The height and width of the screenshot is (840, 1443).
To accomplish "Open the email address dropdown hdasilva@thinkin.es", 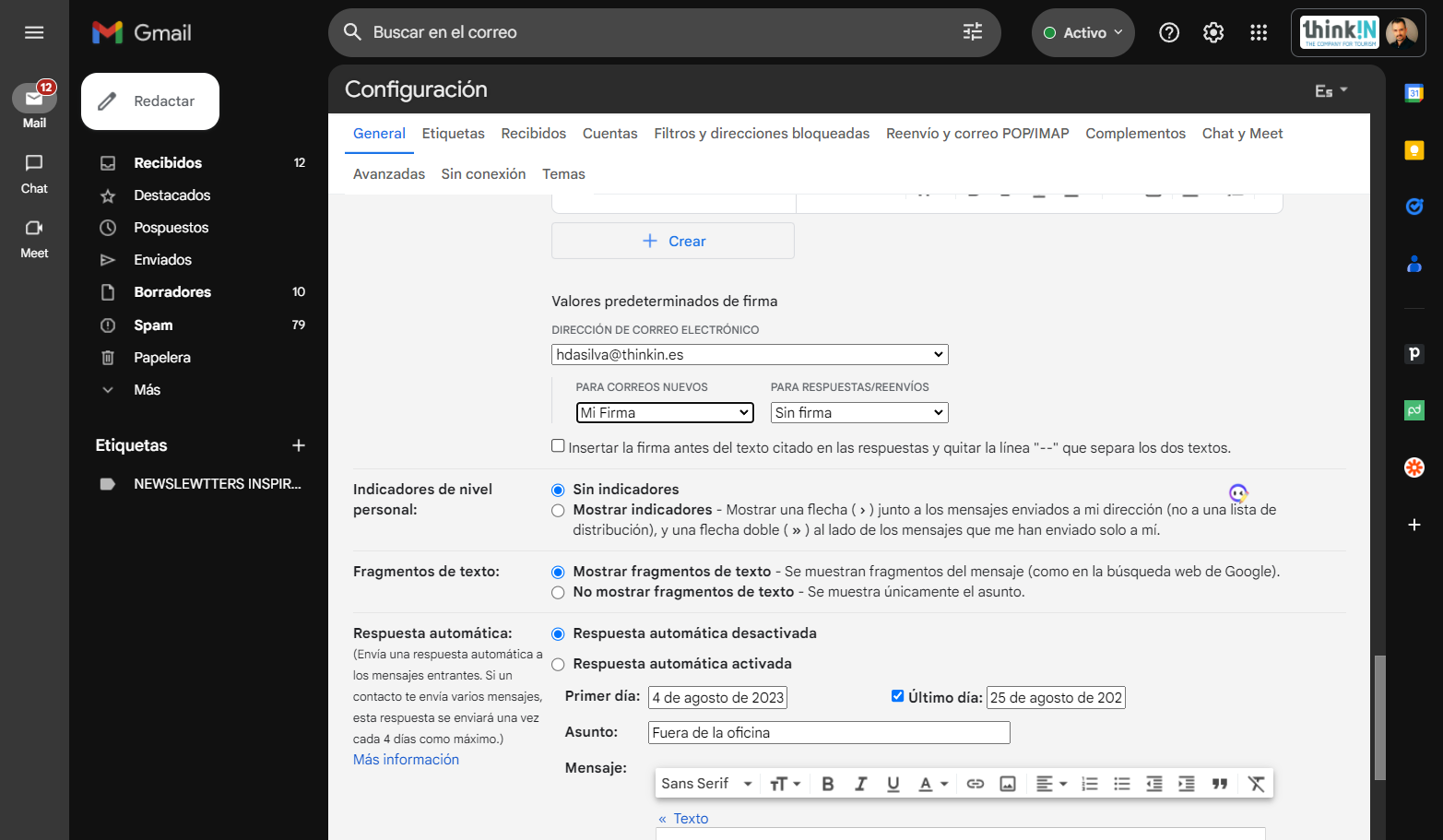I will coord(750,354).
